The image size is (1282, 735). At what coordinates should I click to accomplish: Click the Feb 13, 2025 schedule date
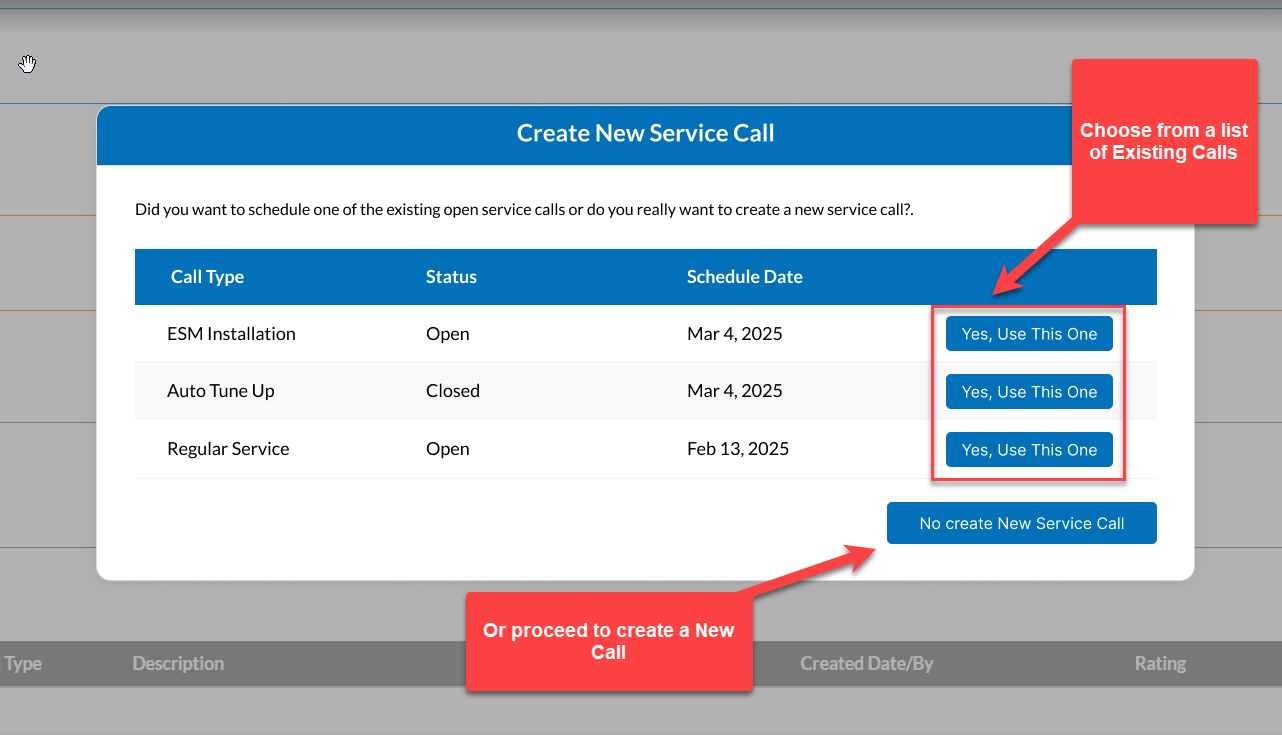(x=737, y=449)
